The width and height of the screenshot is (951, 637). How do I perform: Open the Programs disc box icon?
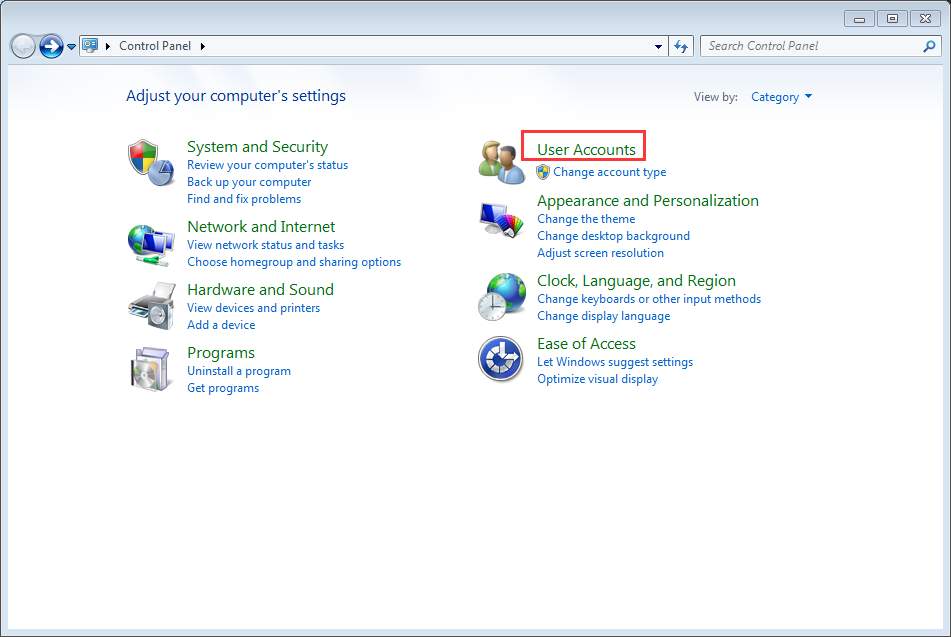pyautogui.click(x=151, y=369)
